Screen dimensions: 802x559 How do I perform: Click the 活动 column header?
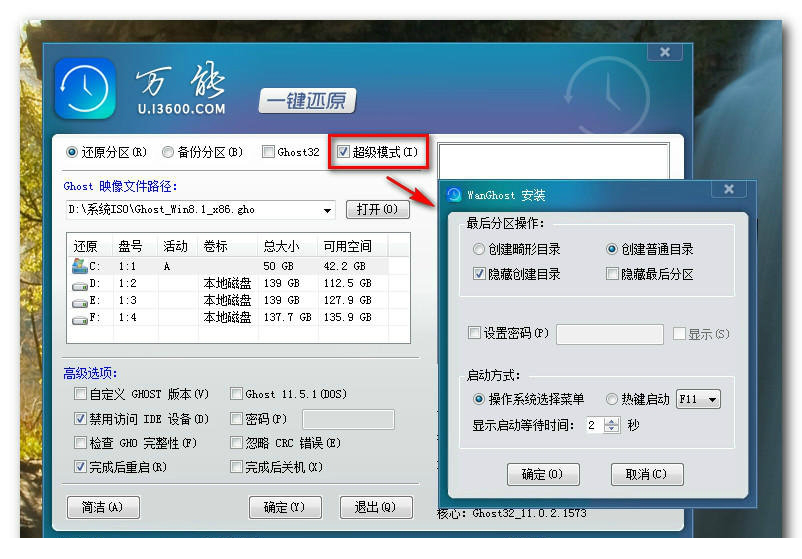[x=175, y=246]
